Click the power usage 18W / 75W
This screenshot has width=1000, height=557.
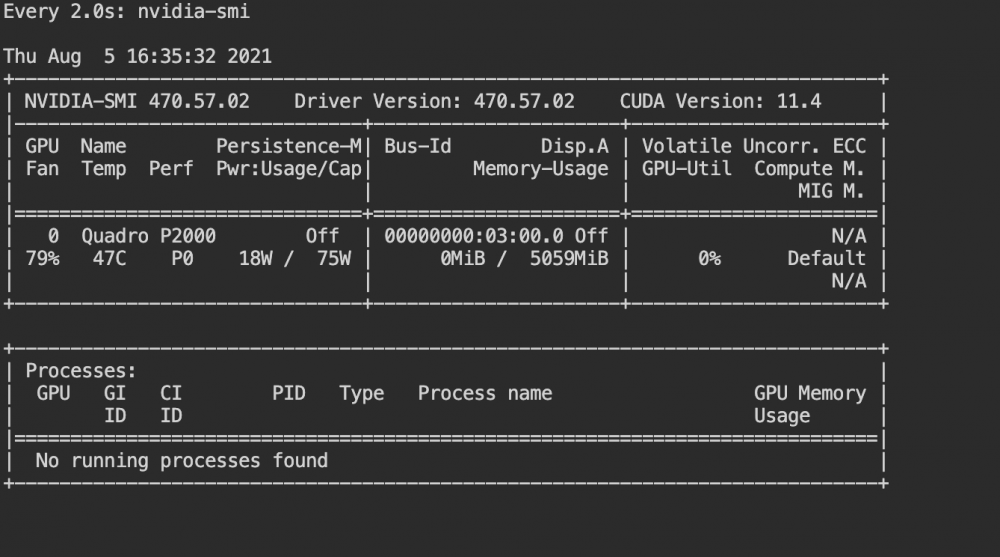pos(295,258)
